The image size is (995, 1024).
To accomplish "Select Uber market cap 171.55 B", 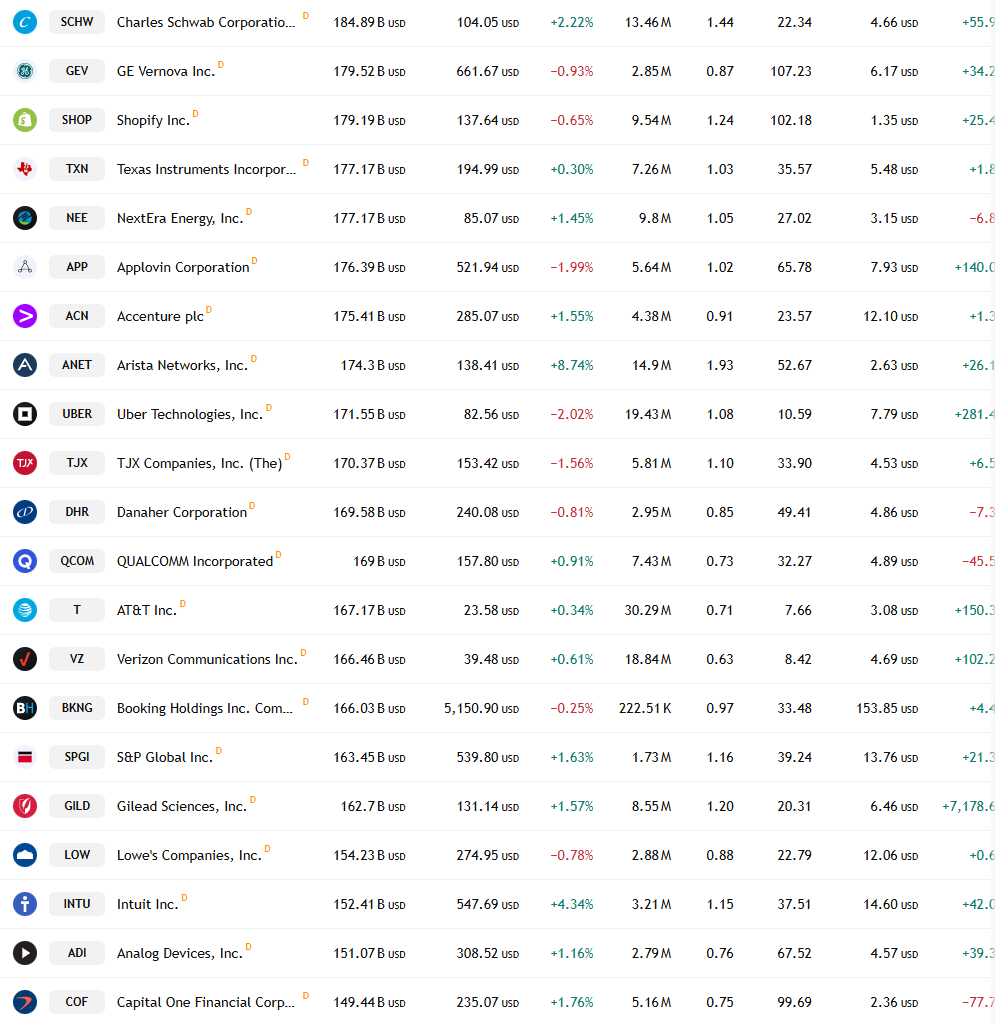I will click(370, 414).
